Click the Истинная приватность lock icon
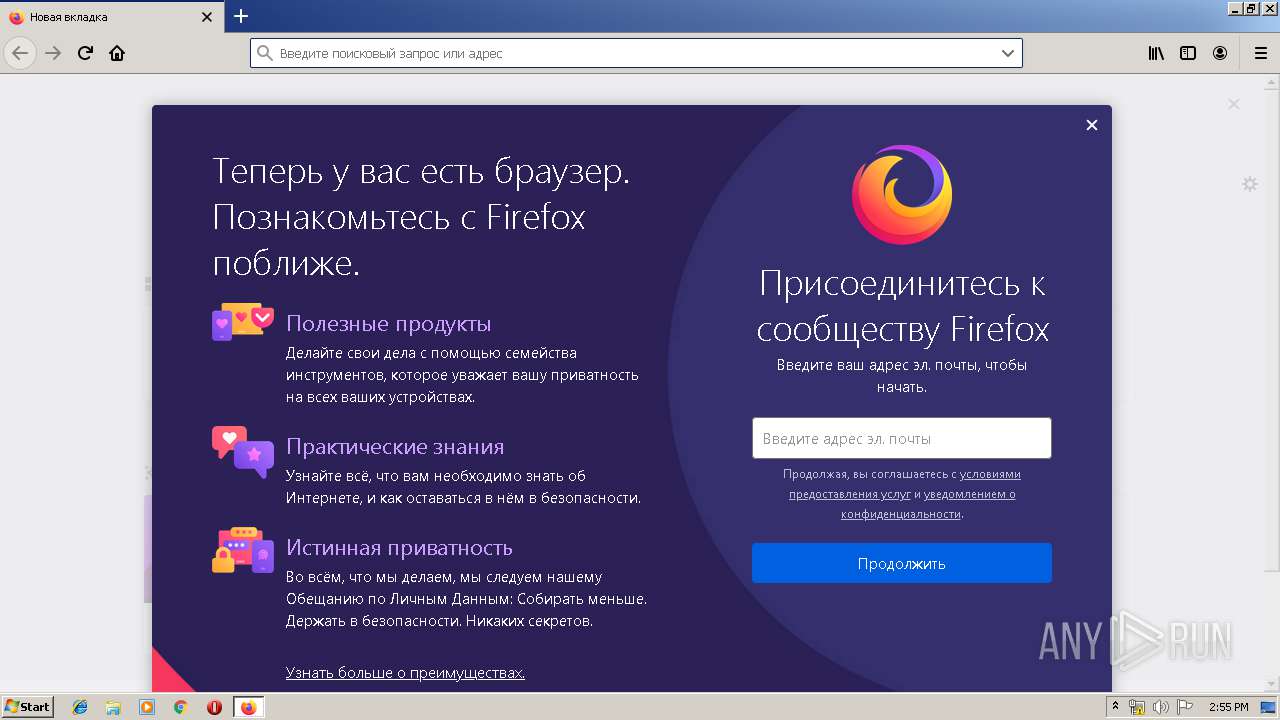1280x720 pixels. (243, 550)
